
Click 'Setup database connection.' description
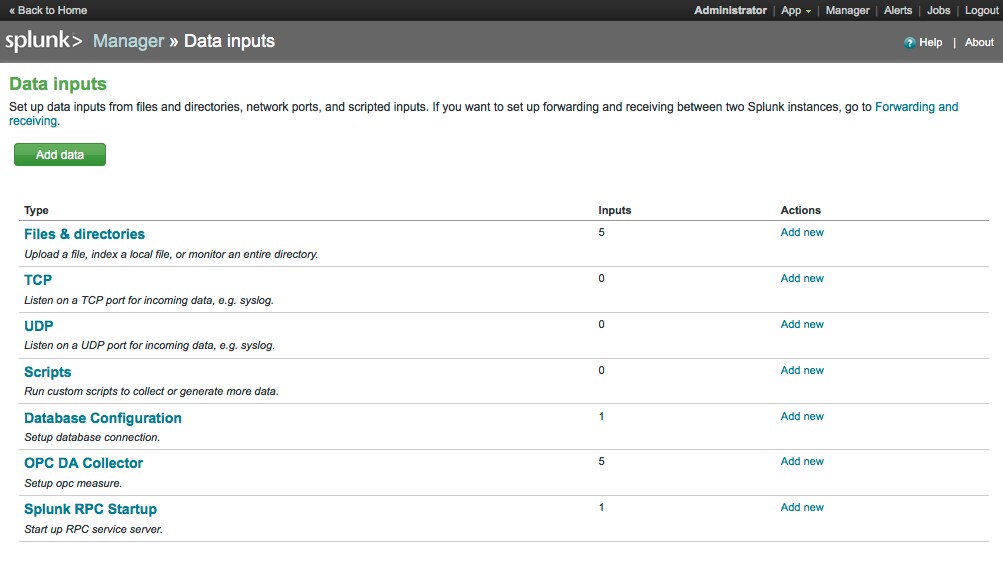(x=92, y=437)
